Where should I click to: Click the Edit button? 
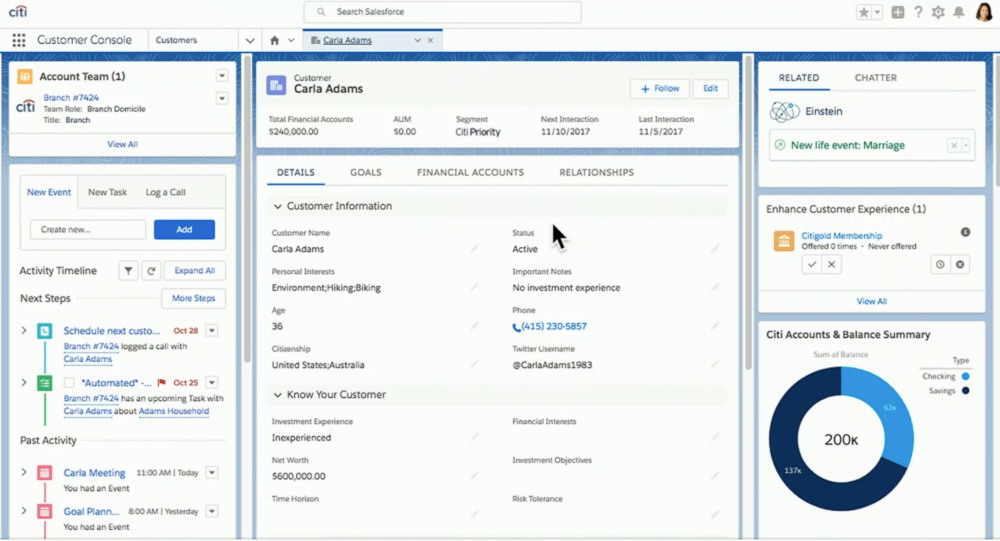tap(710, 89)
